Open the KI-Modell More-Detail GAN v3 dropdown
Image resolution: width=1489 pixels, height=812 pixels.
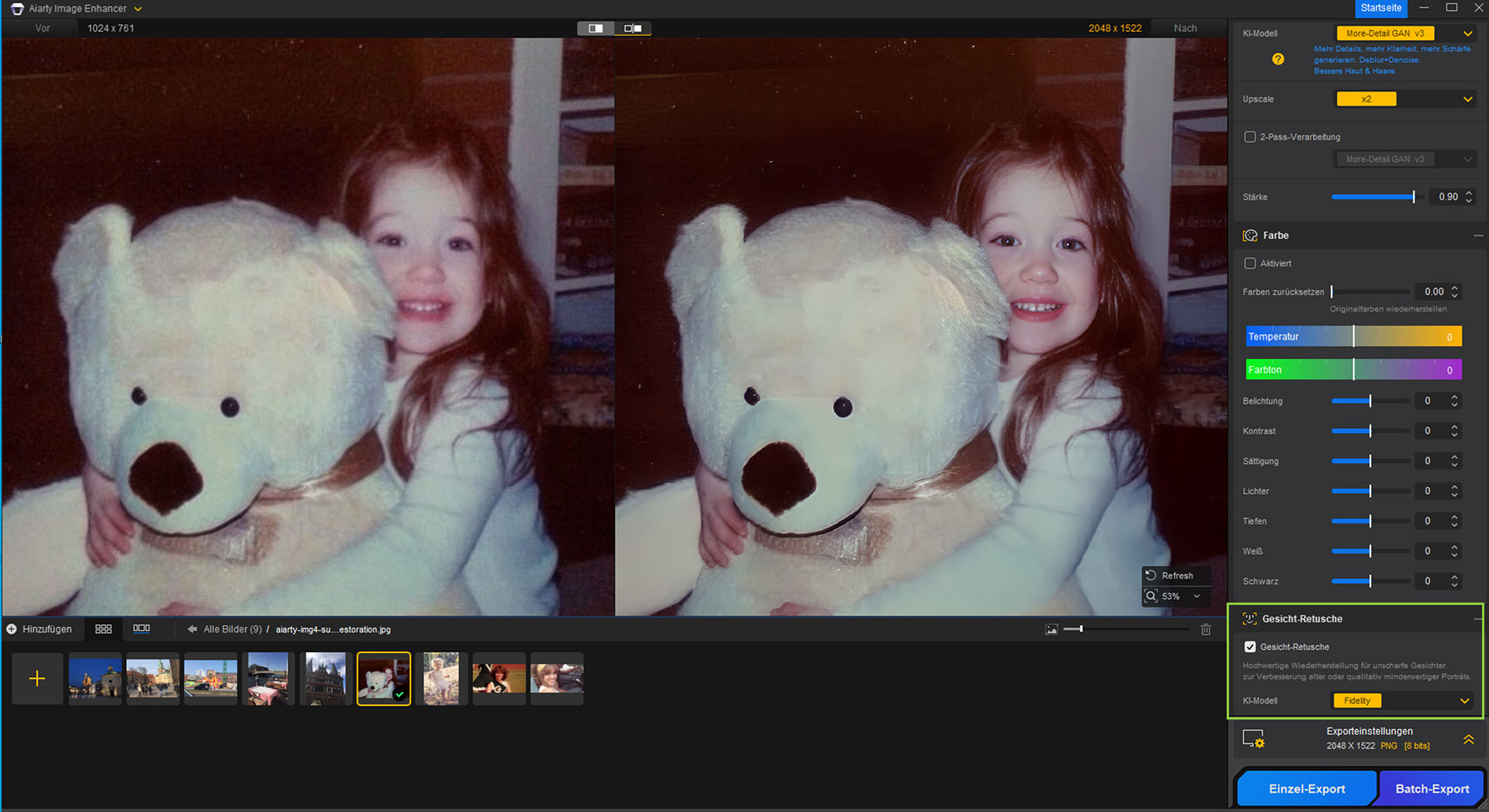pos(1404,33)
